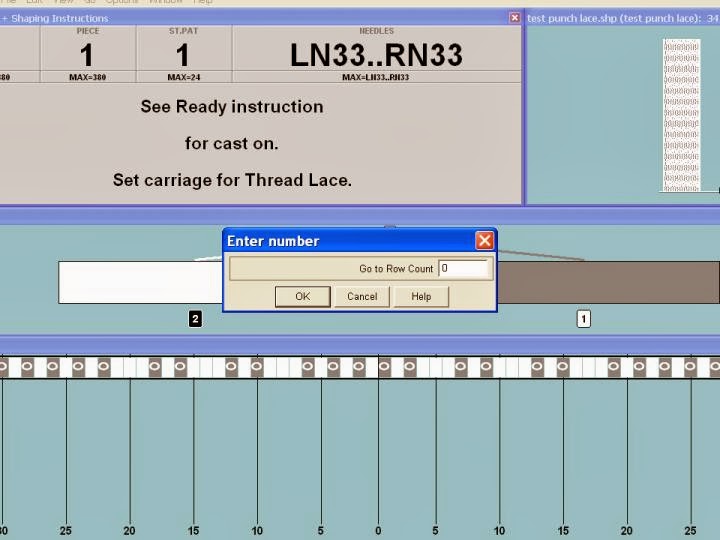Image resolution: width=720 pixels, height=540 pixels.
Task: Click needle number 10 right of center
Action: click(500, 531)
